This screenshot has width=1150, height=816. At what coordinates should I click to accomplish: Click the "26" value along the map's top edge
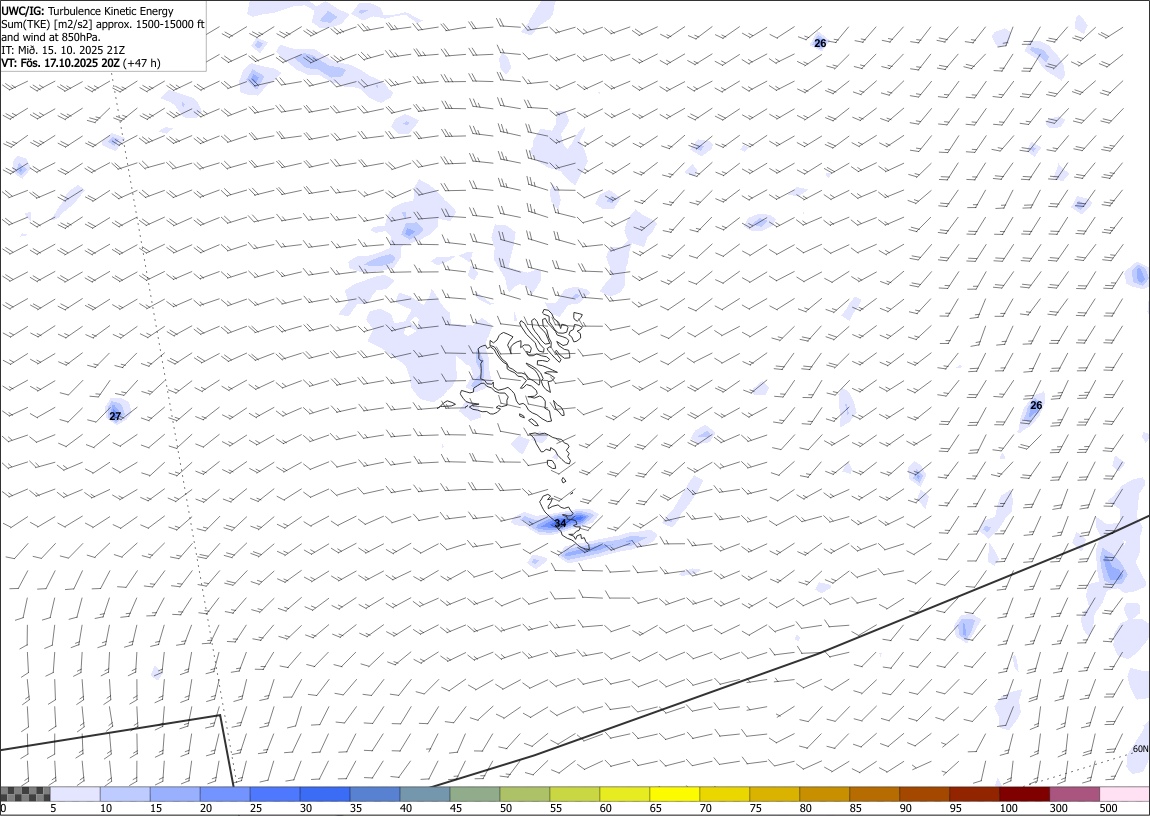[x=820, y=43]
